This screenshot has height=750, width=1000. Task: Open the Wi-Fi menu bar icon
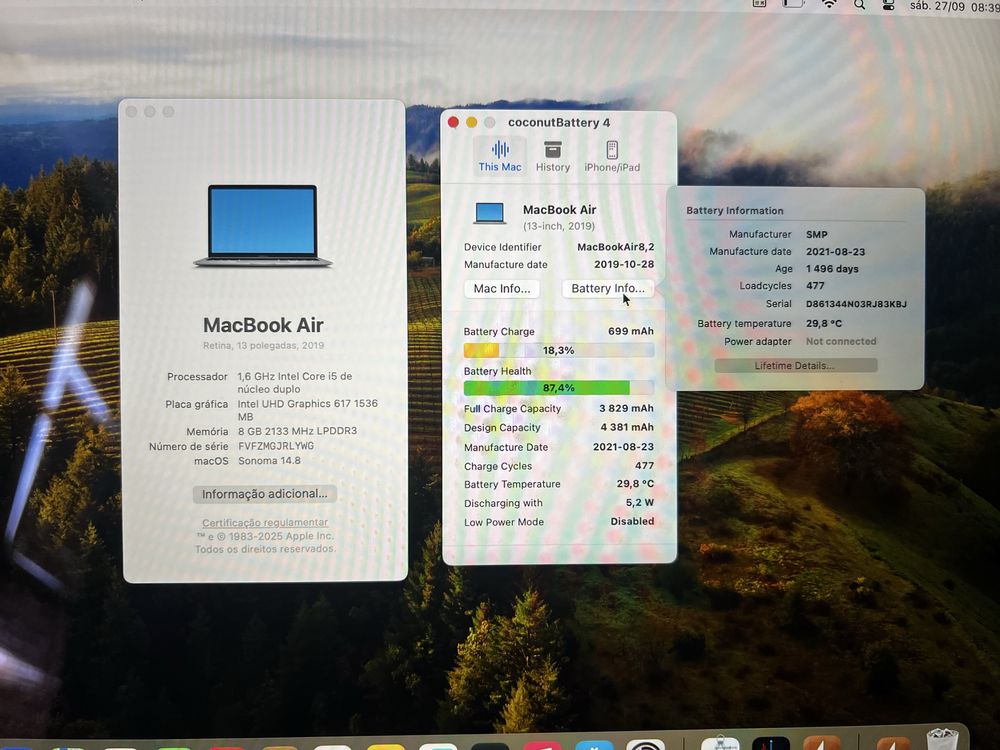[829, 4]
